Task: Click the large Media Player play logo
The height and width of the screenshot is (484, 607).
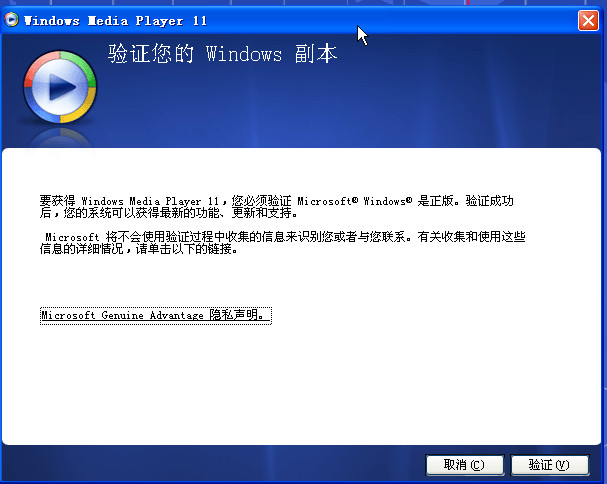Action: pos(60,87)
